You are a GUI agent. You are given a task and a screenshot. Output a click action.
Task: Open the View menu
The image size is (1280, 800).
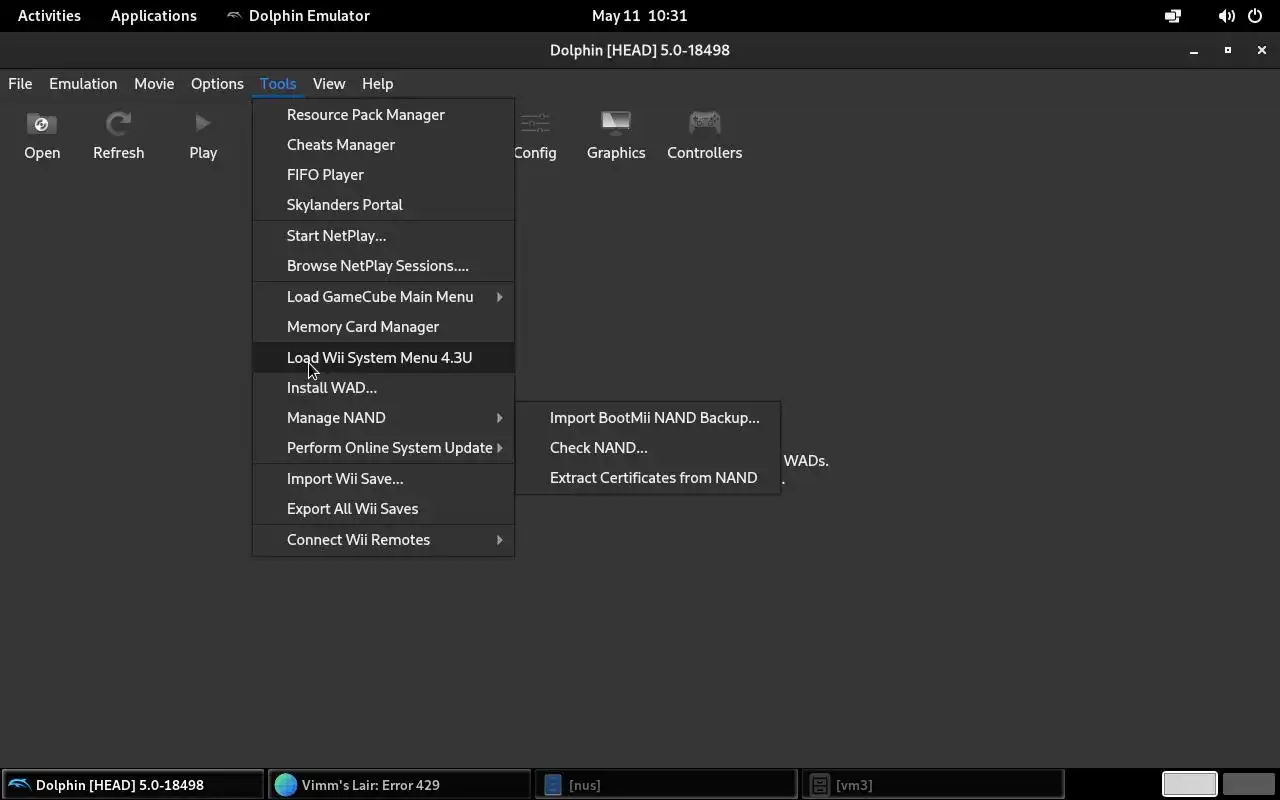point(329,84)
